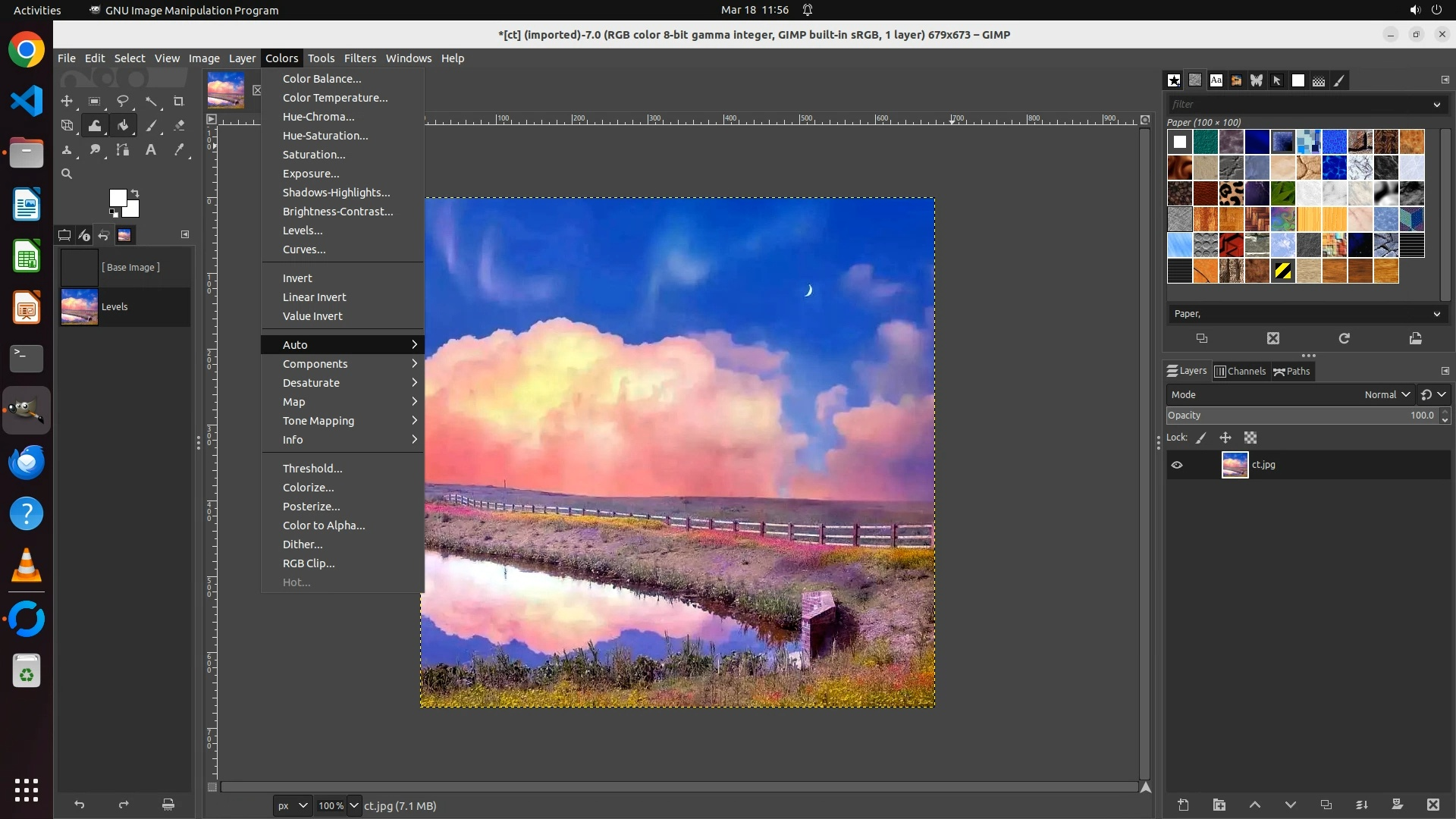Select the Crop tool
Screen dimensions: 1456x819
click(179, 101)
